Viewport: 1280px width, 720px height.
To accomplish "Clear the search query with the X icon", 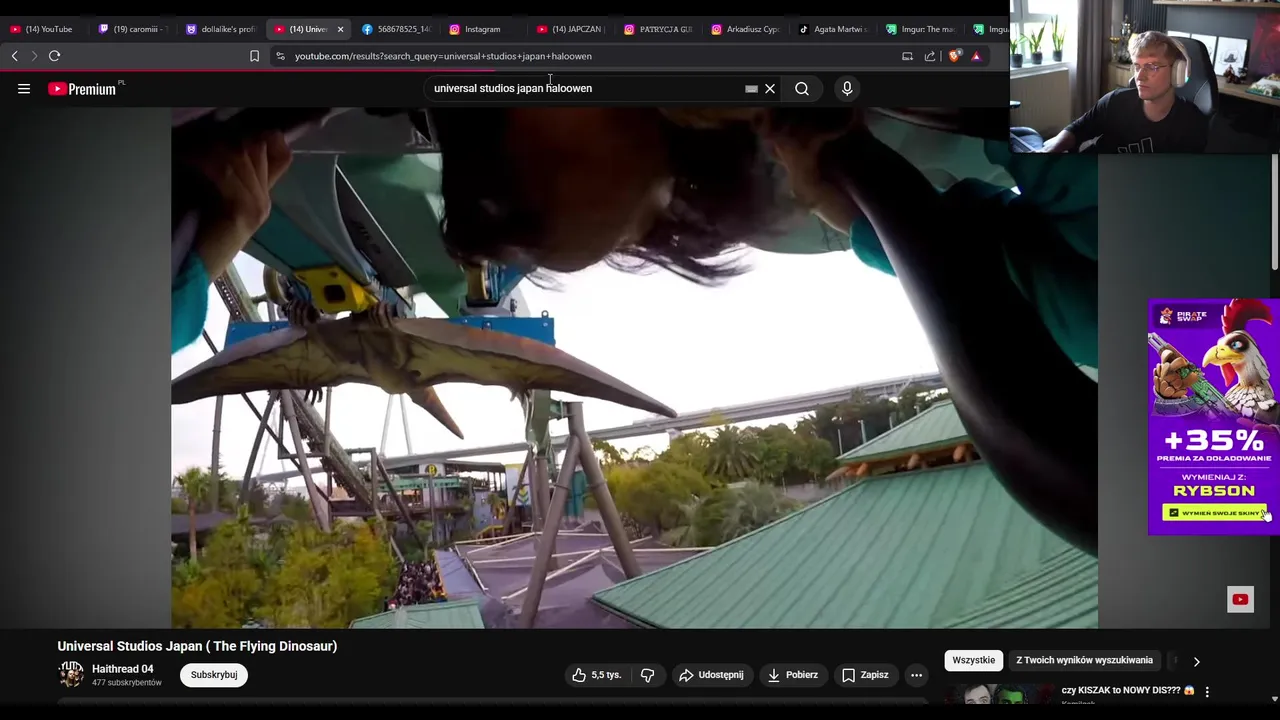I will pyautogui.click(x=770, y=89).
